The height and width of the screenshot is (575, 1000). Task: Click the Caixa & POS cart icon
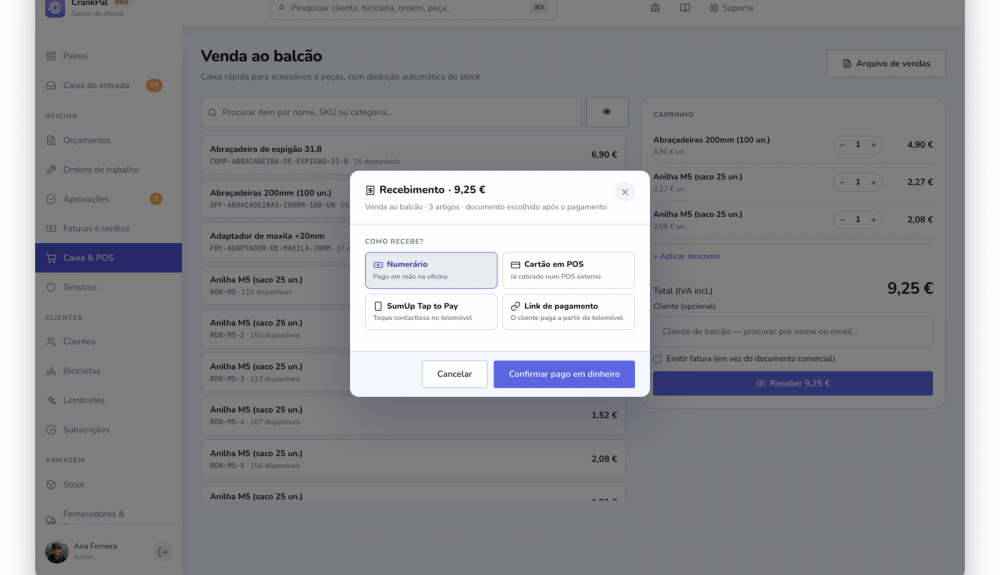pyautogui.click(x=51, y=258)
